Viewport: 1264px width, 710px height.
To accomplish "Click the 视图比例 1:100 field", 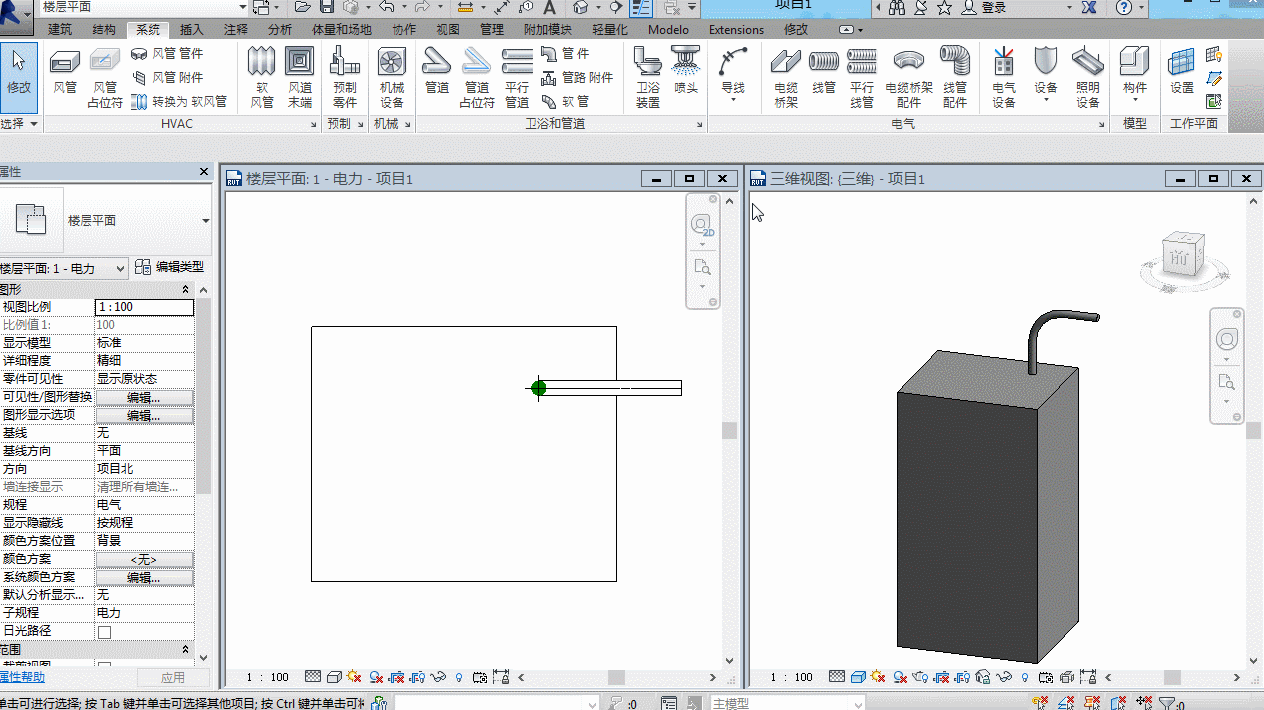I will 144,307.
